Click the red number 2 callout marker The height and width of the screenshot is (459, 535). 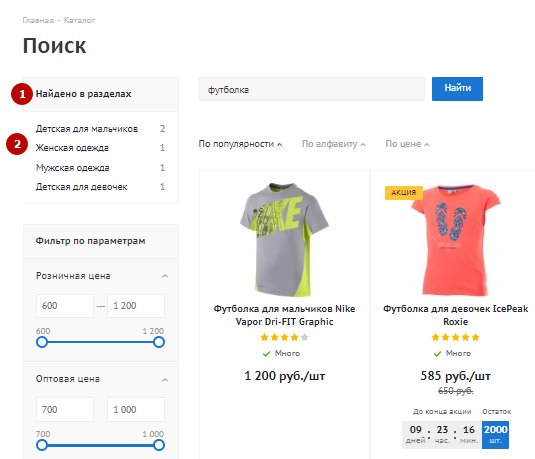17,144
